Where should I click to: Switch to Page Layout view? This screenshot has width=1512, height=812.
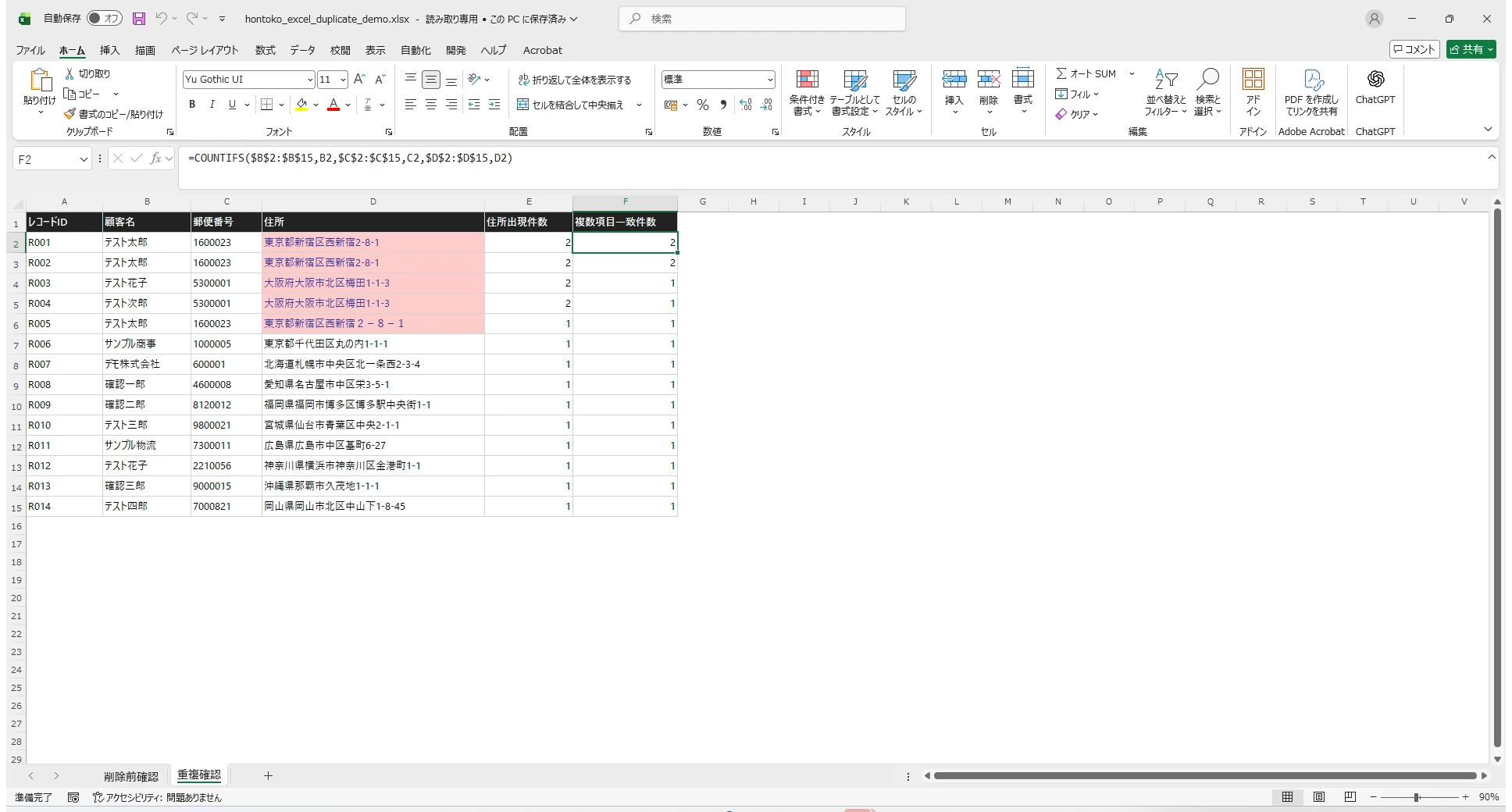(x=1319, y=797)
